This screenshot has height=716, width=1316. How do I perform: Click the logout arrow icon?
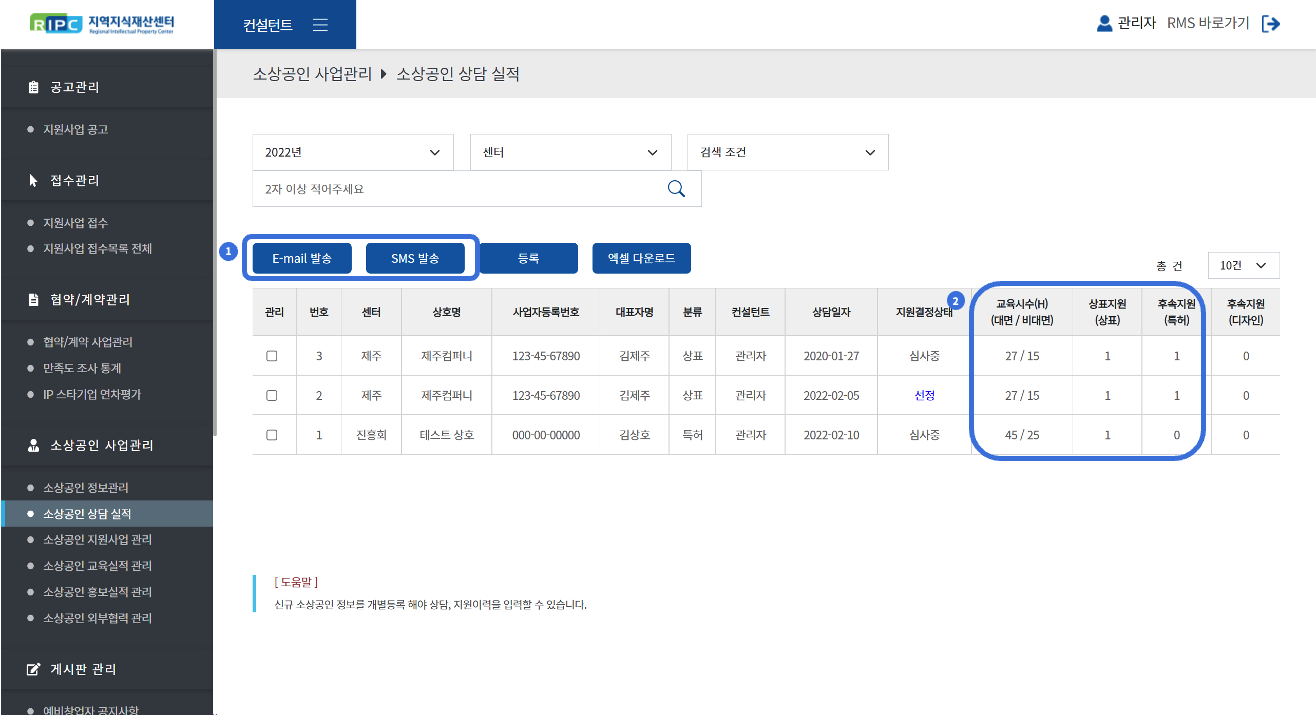click(x=1271, y=24)
